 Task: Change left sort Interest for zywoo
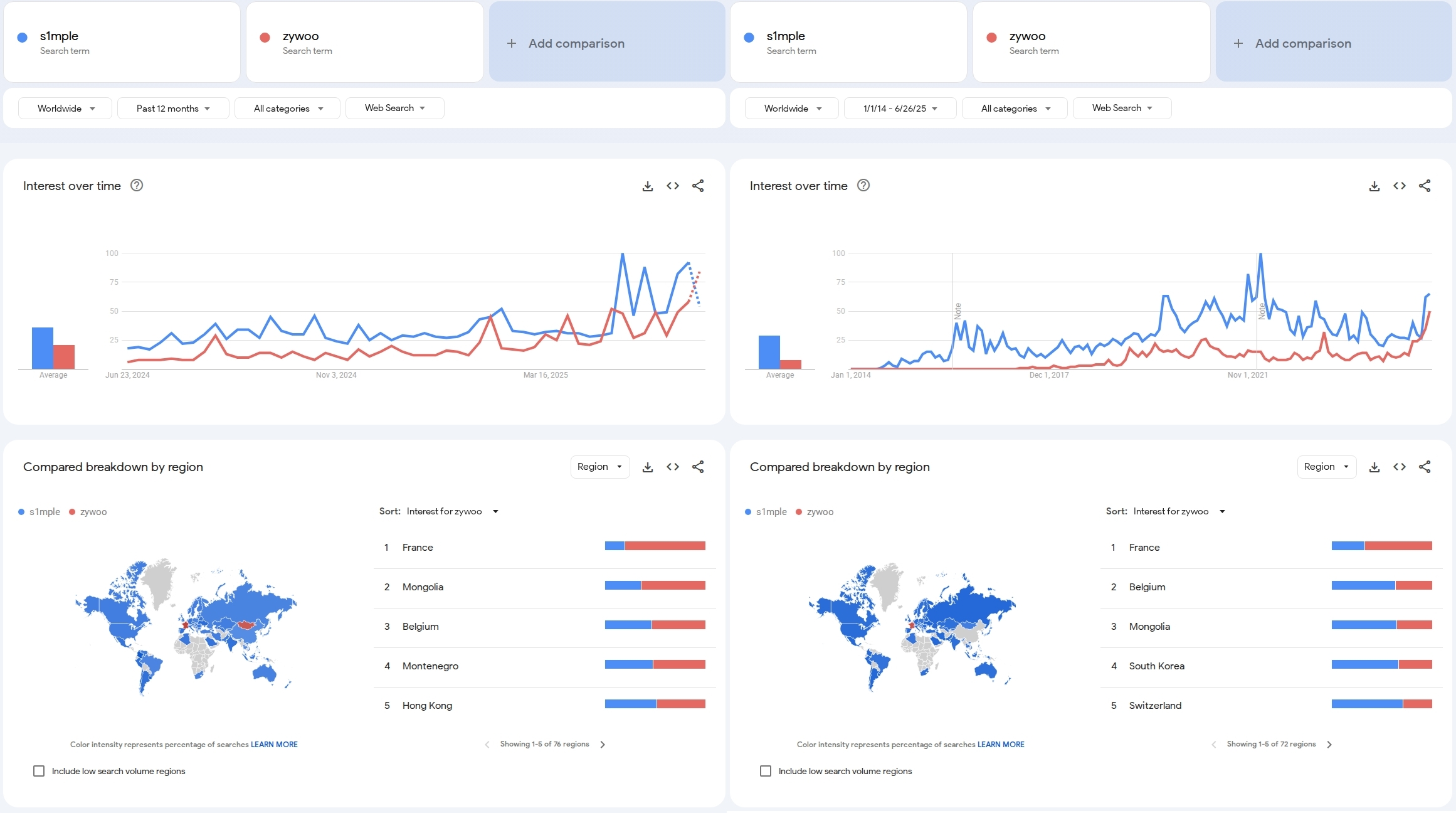(x=452, y=511)
